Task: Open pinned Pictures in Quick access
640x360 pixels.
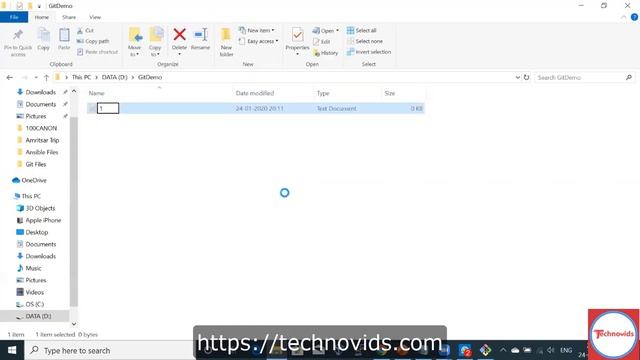Action: [x=36, y=116]
